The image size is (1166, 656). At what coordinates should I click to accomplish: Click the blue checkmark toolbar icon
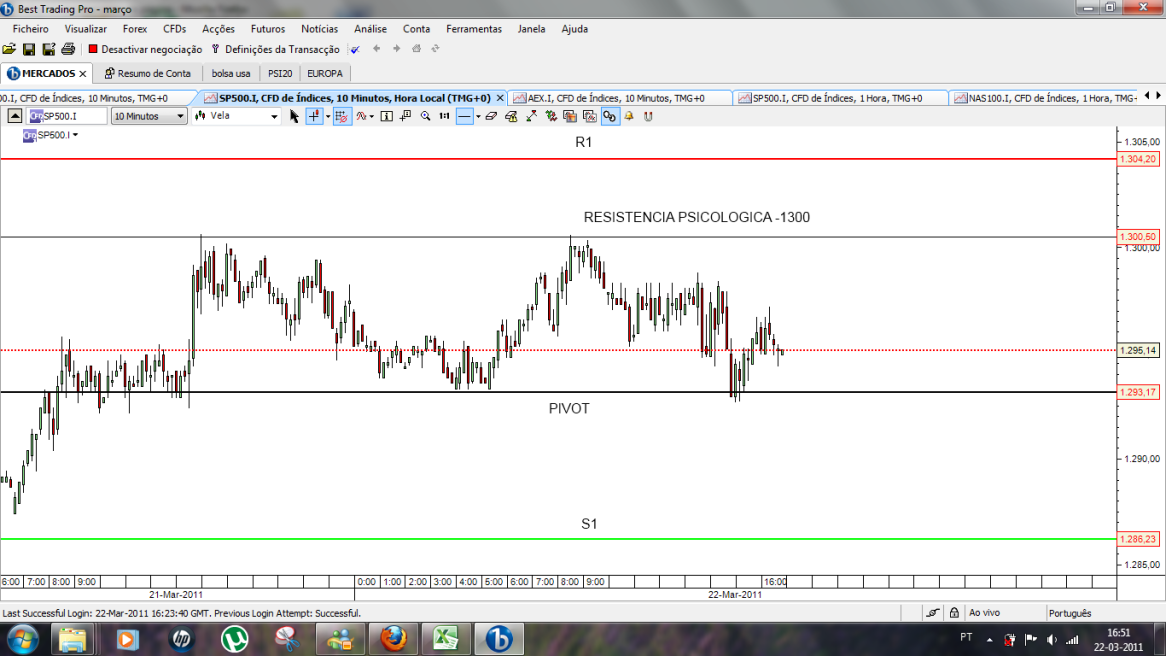click(355, 49)
